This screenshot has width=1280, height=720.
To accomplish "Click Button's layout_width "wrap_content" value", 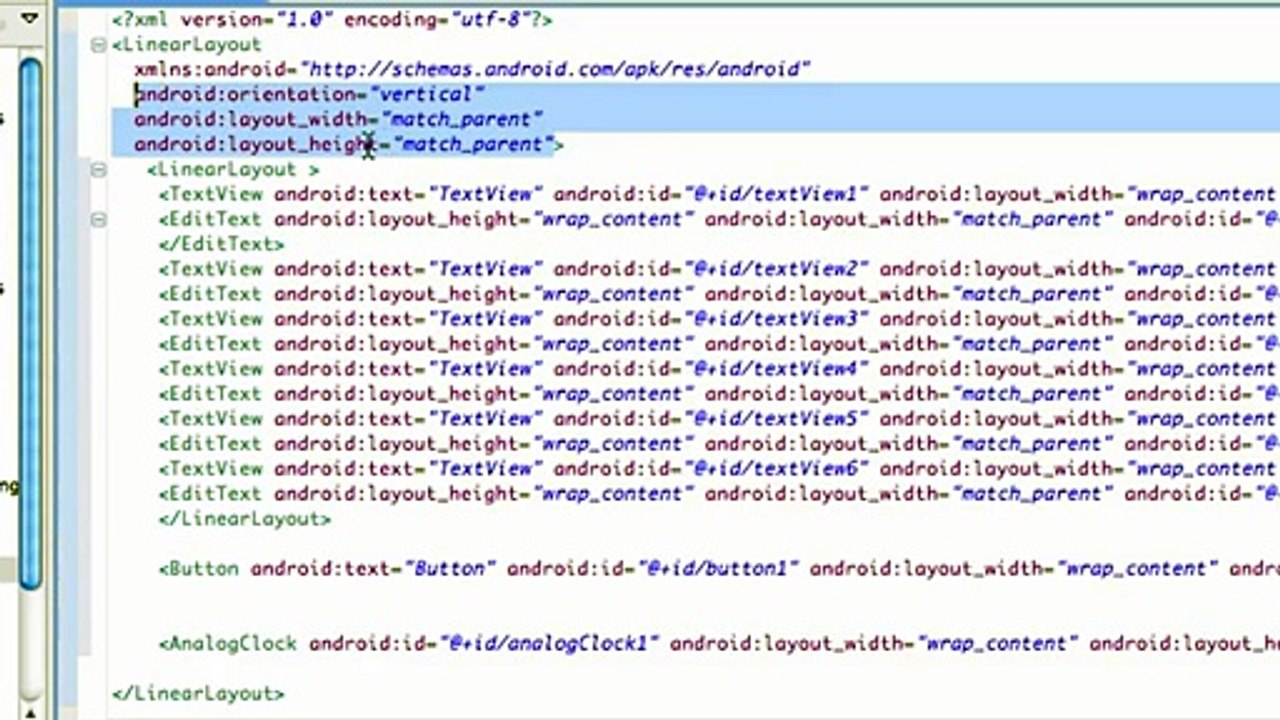I will tap(1138, 569).
